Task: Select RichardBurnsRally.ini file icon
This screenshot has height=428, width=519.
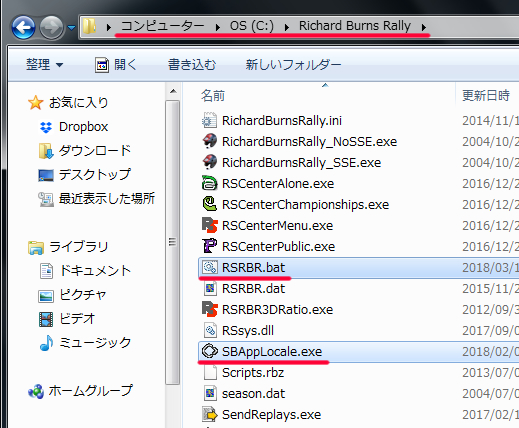Action: (210, 120)
